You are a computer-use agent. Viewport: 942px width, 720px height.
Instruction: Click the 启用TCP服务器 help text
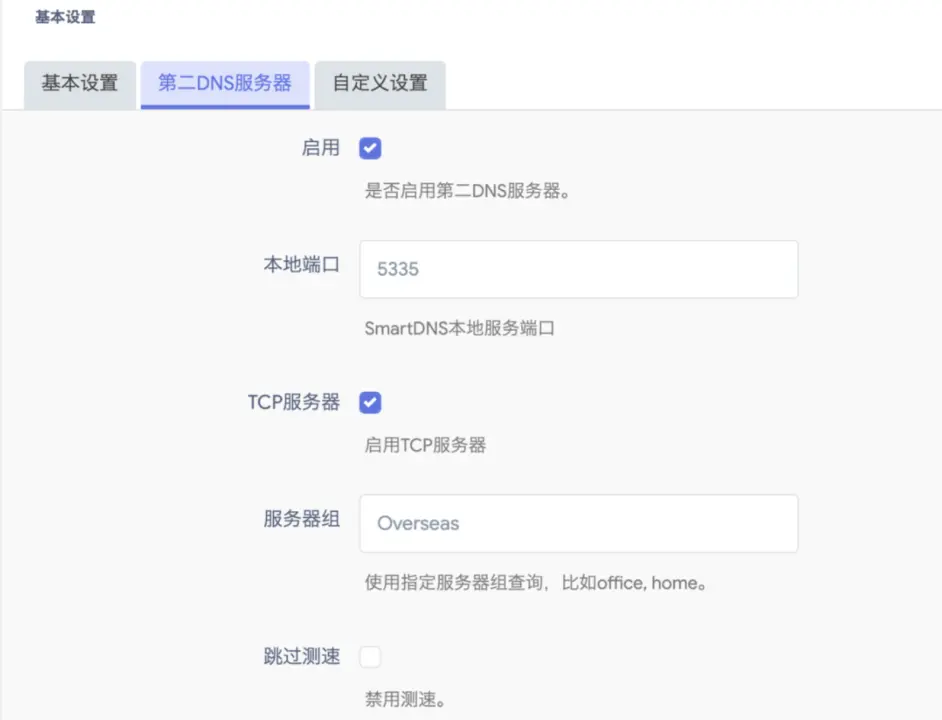pyautogui.click(x=425, y=445)
